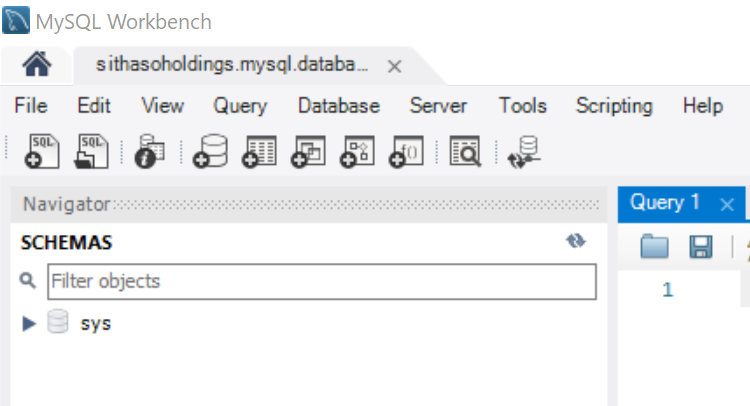Click the create new table icon
This screenshot has width=750, height=406.
point(260,151)
